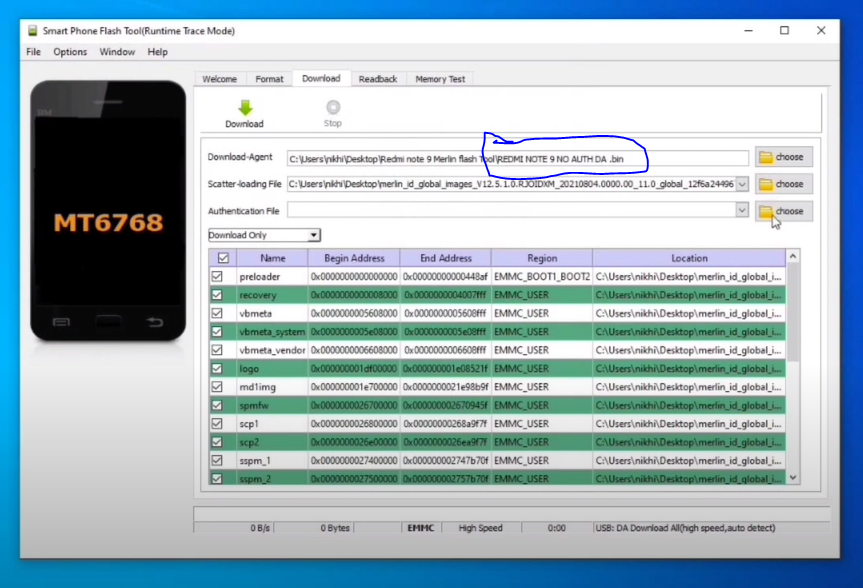
Task: Click the MT6768 phone image
Action: 108,211
